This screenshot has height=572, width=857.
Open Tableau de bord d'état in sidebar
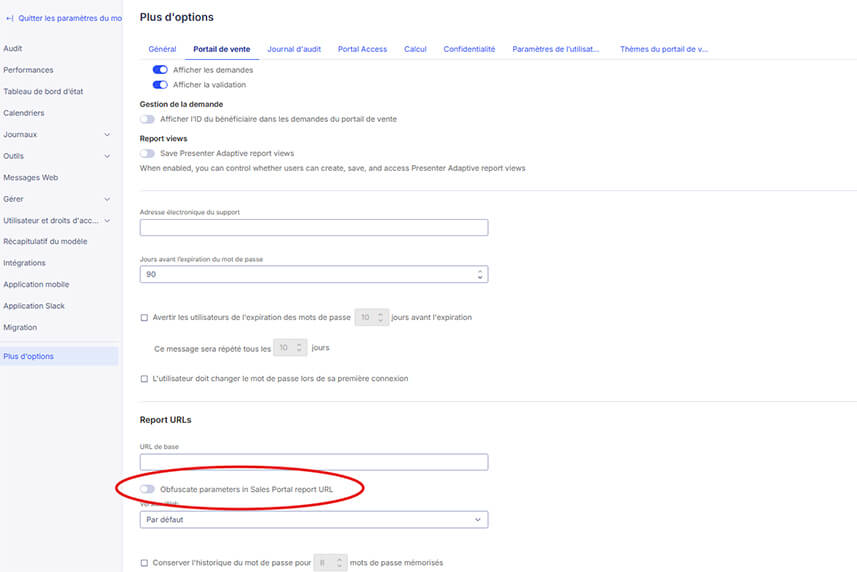click(x=43, y=92)
